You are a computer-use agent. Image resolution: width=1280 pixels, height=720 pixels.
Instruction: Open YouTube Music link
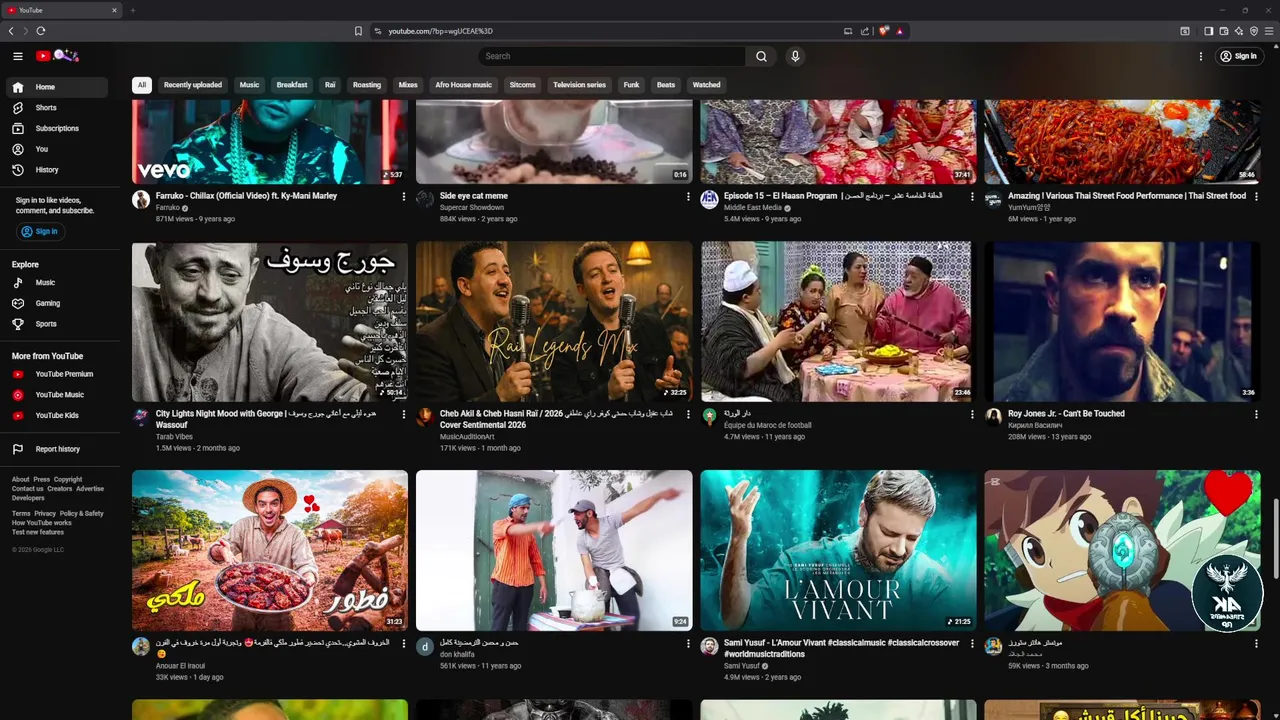57,395
